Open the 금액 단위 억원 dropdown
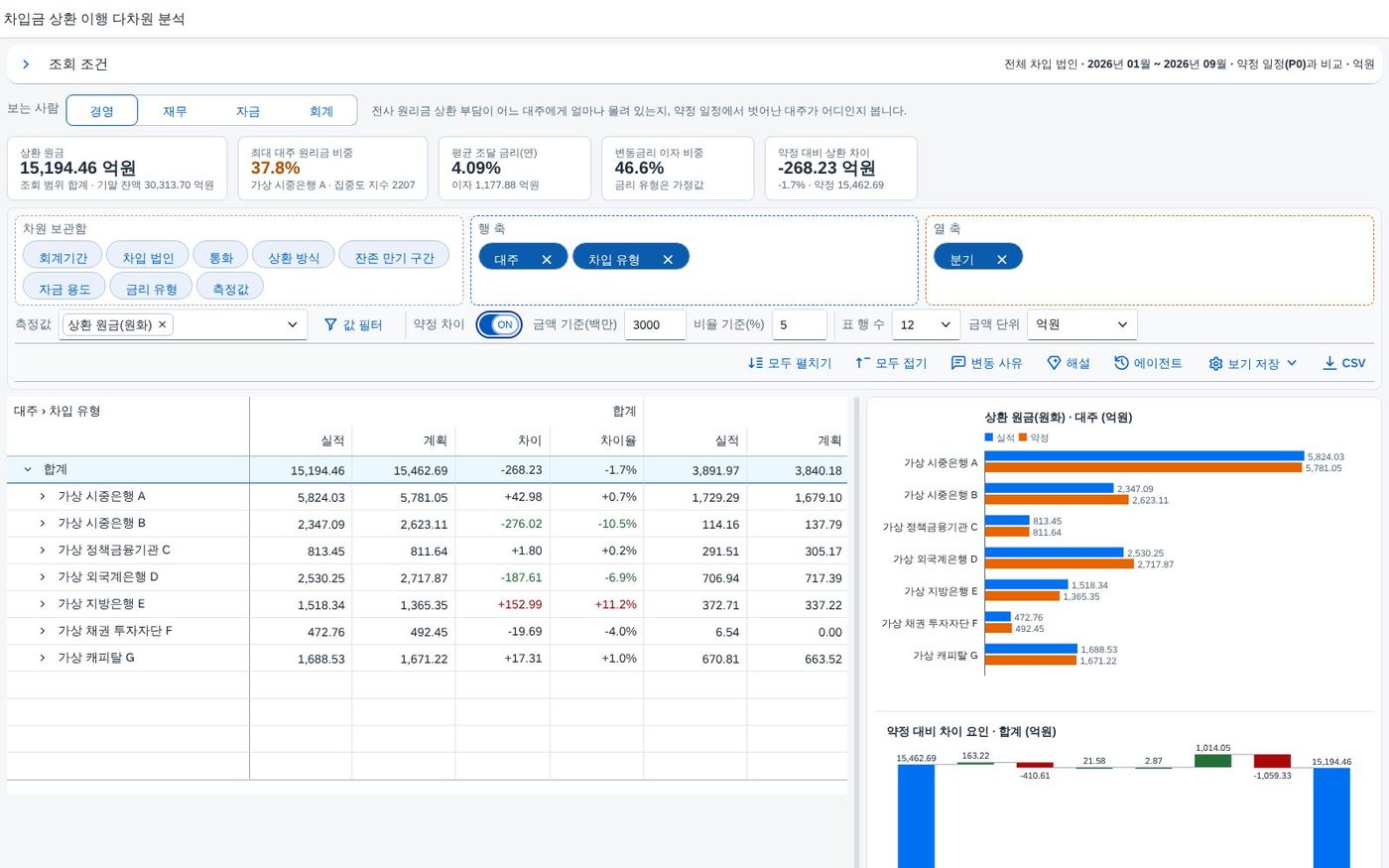 pos(1081,324)
